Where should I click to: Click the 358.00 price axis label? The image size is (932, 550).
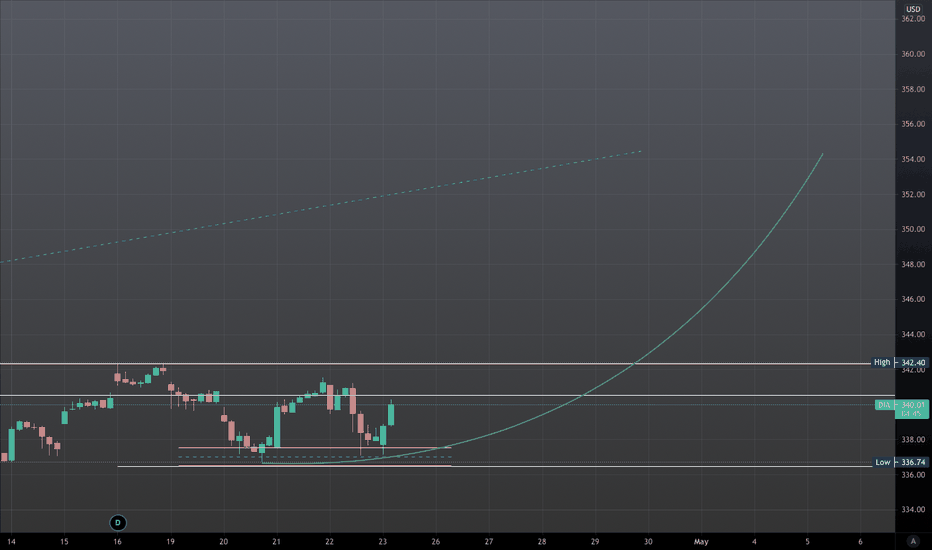(913, 89)
